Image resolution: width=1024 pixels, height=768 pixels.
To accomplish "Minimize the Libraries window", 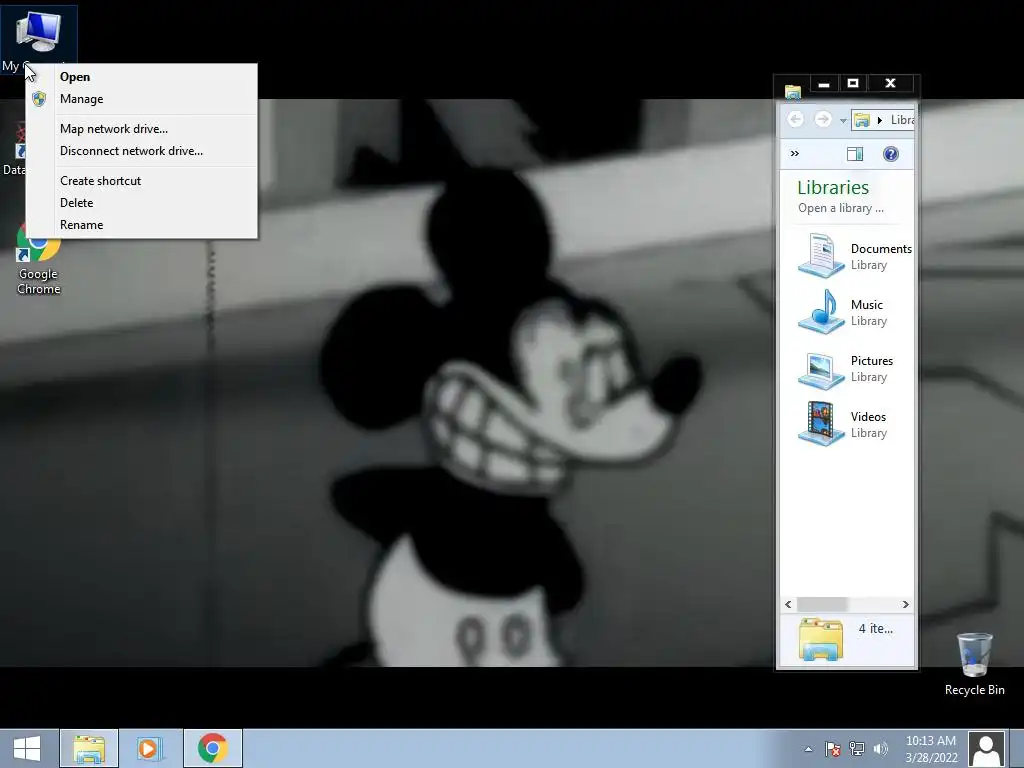I will pos(824,84).
